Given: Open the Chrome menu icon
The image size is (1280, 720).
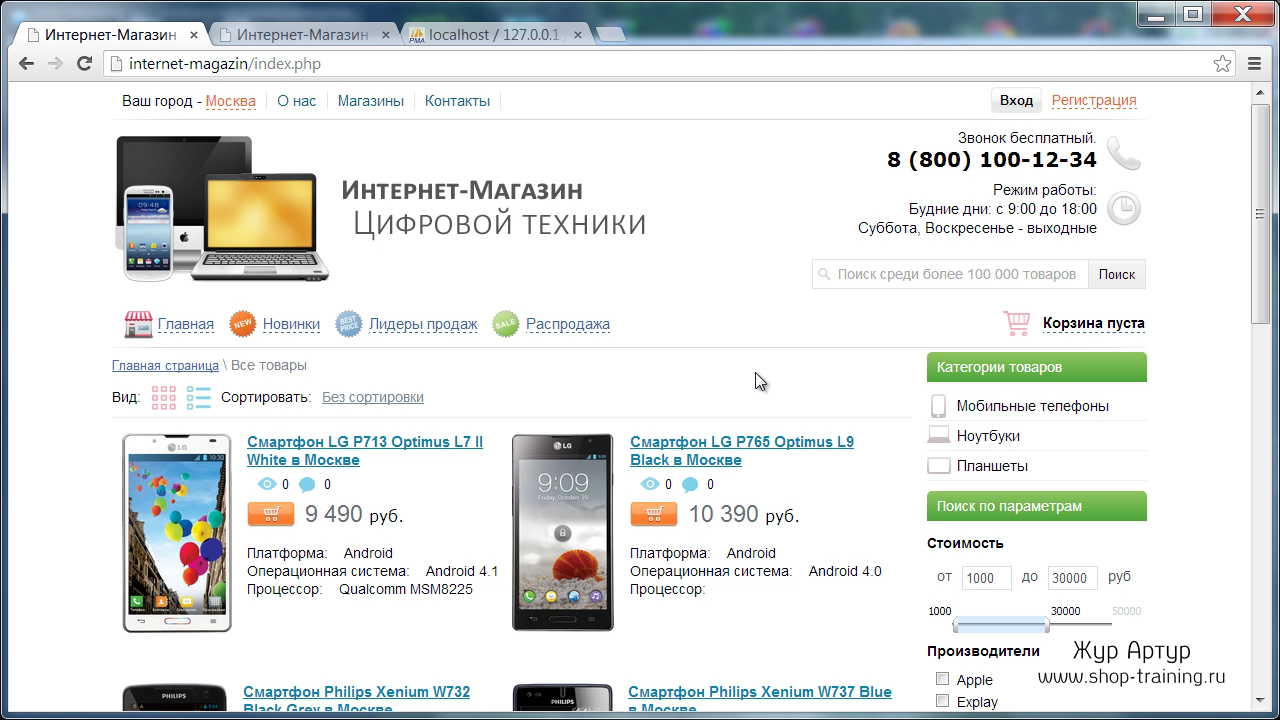Looking at the screenshot, I should 1255,64.
